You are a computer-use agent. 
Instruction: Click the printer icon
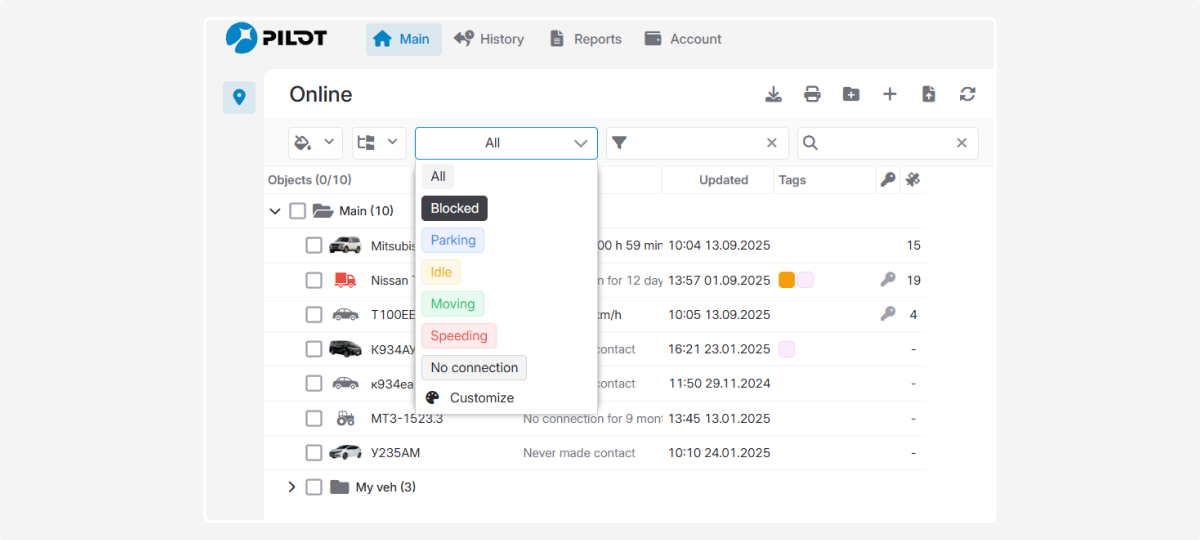pyautogui.click(x=812, y=94)
